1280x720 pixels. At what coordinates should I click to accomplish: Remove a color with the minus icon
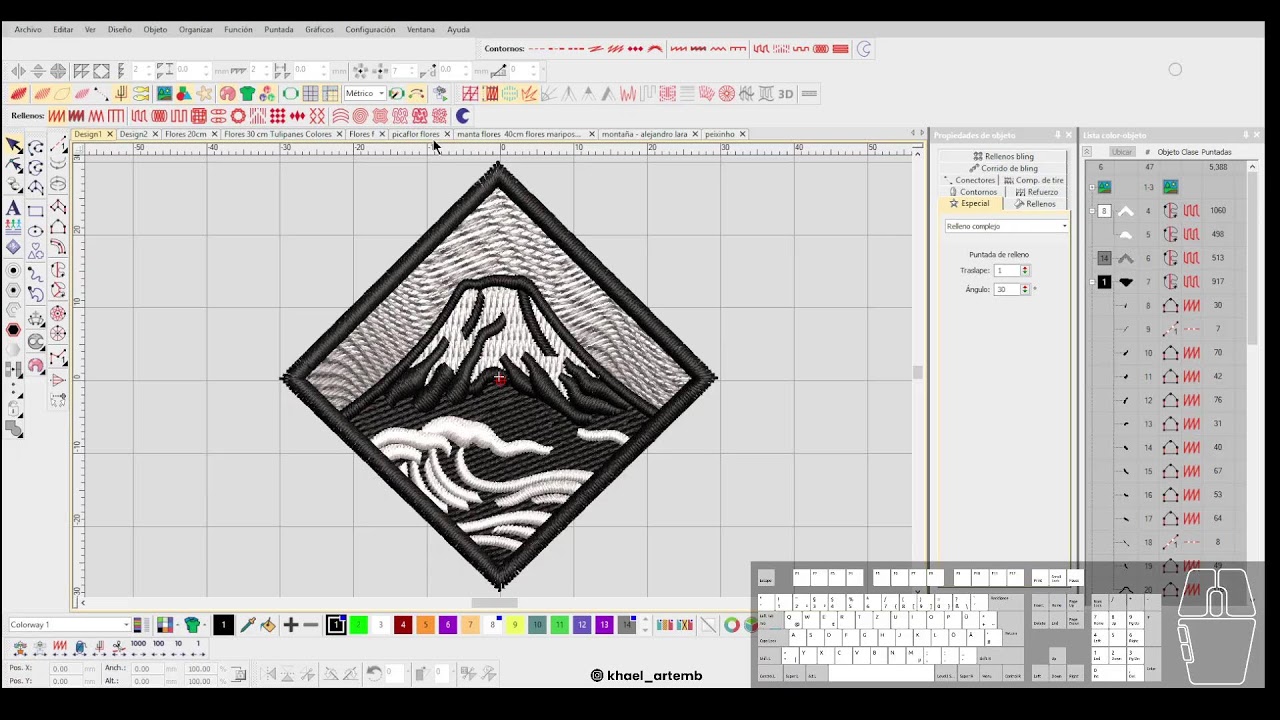click(x=311, y=625)
